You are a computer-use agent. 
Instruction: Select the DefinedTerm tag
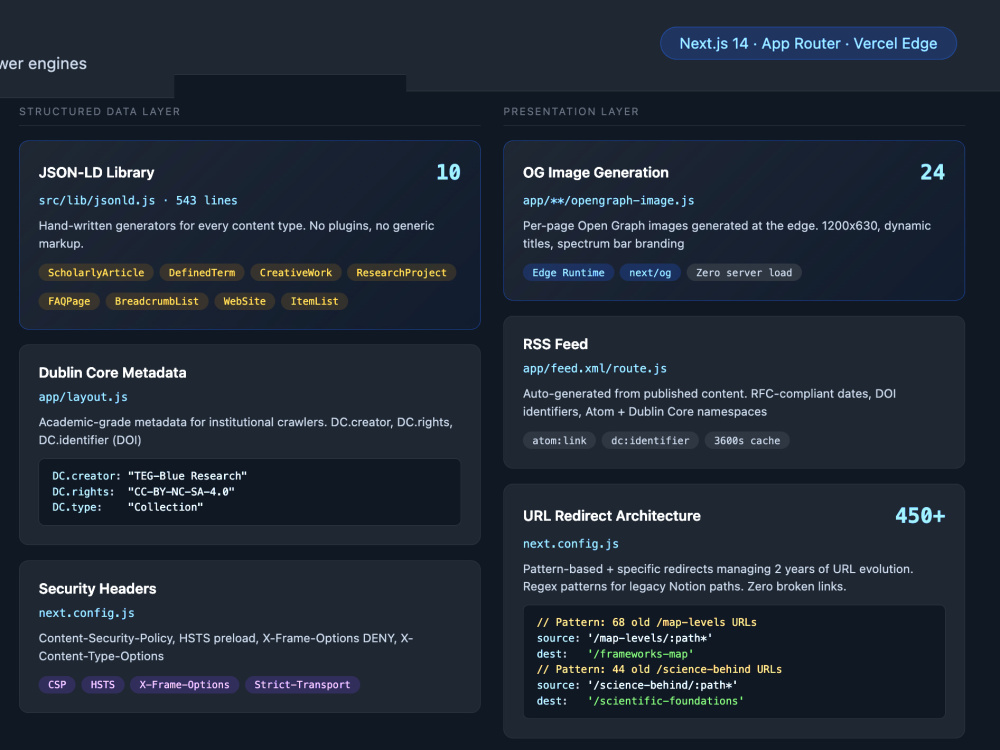point(202,272)
